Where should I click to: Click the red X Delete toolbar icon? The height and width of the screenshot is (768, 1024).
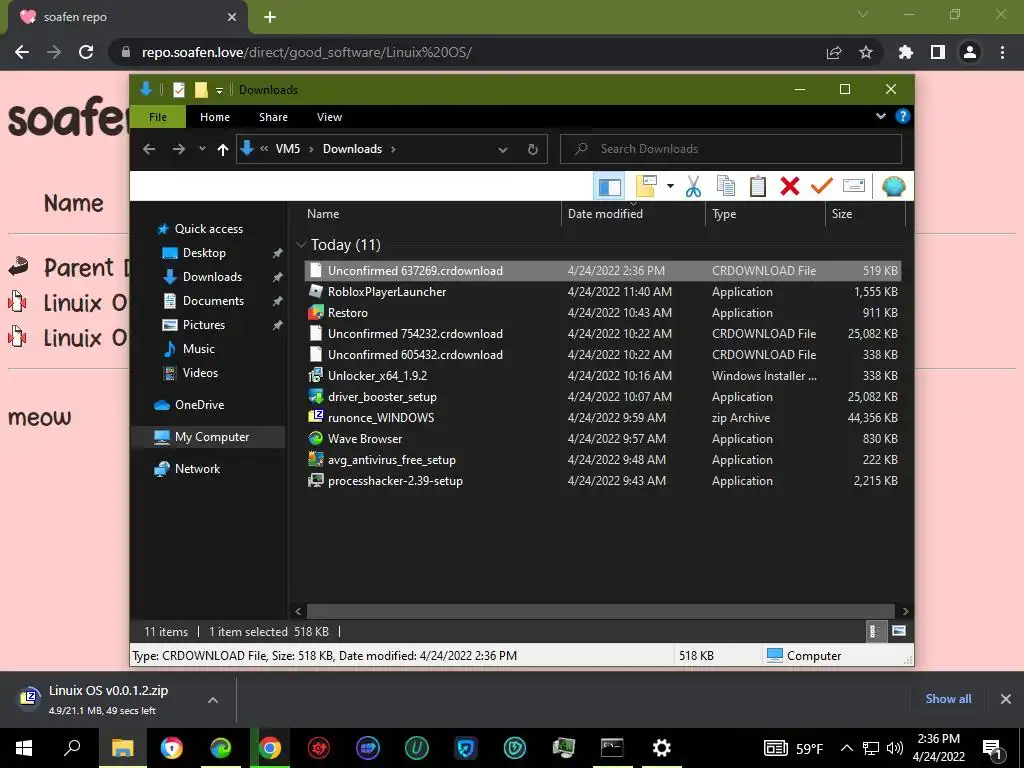click(x=790, y=187)
